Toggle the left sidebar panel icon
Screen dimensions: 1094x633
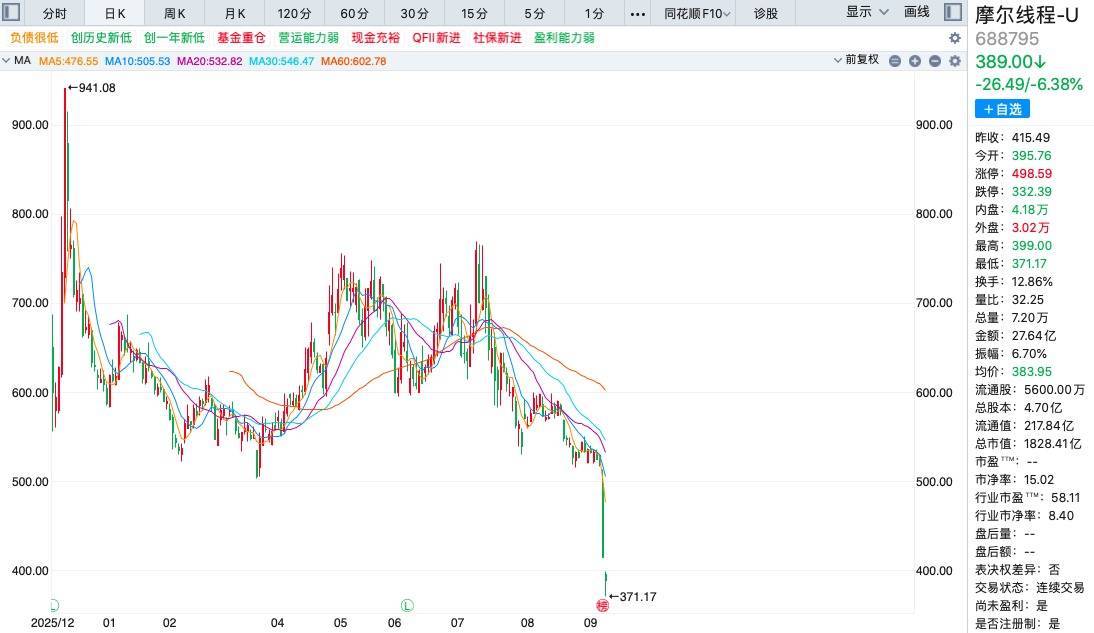11,13
